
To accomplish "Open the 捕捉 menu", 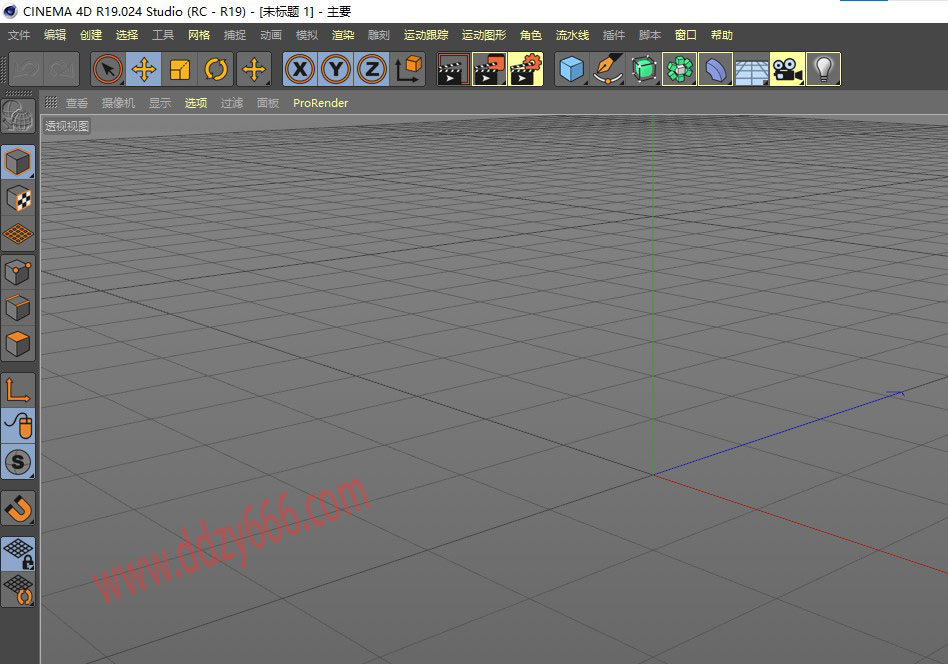I will pyautogui.click(x=235, y=35).
